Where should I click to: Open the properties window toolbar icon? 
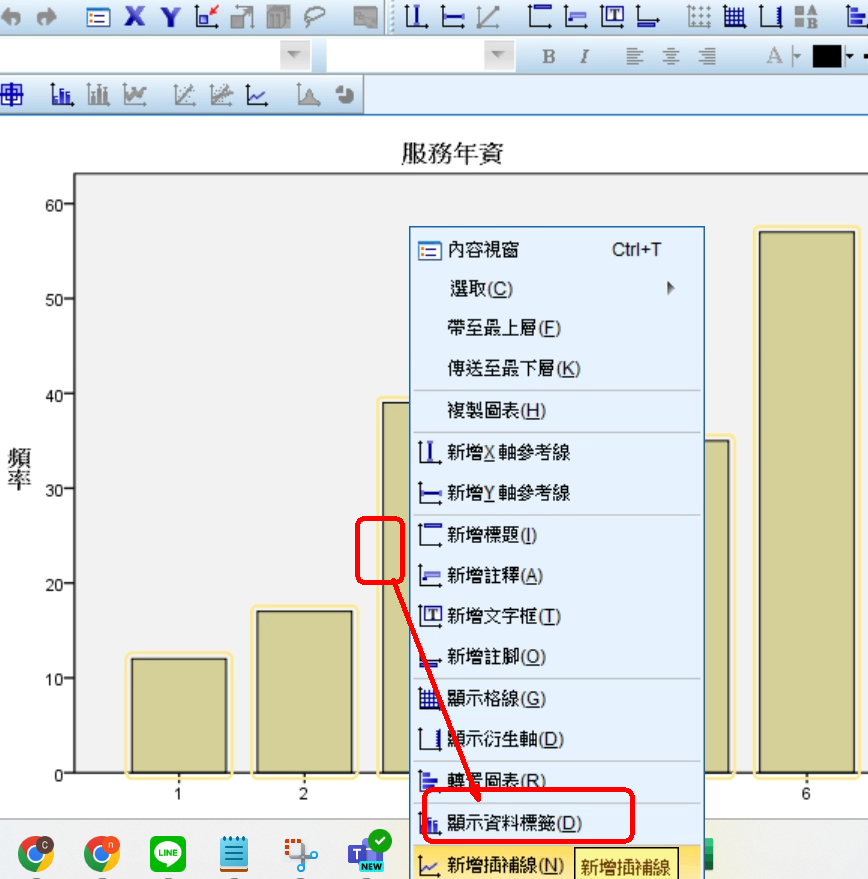click(98, 17)
